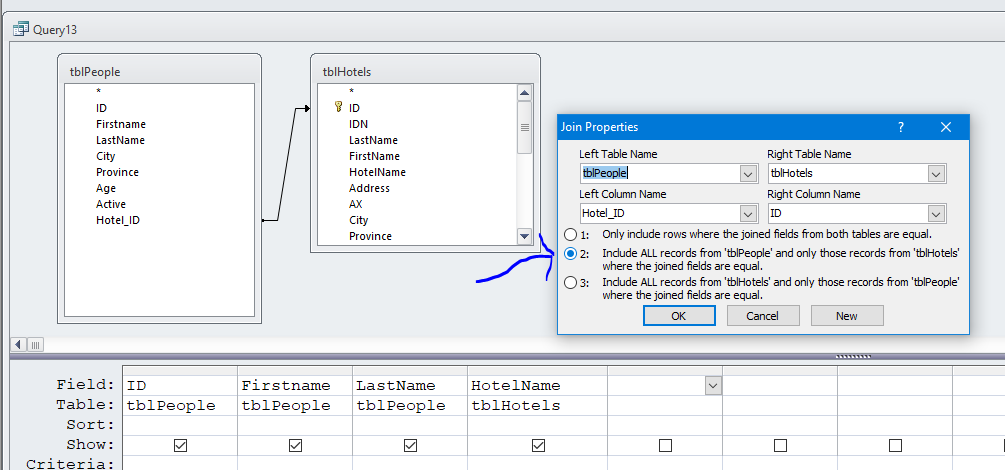
Task: Select the Province field in tblHotels
Action: point(370,236)
